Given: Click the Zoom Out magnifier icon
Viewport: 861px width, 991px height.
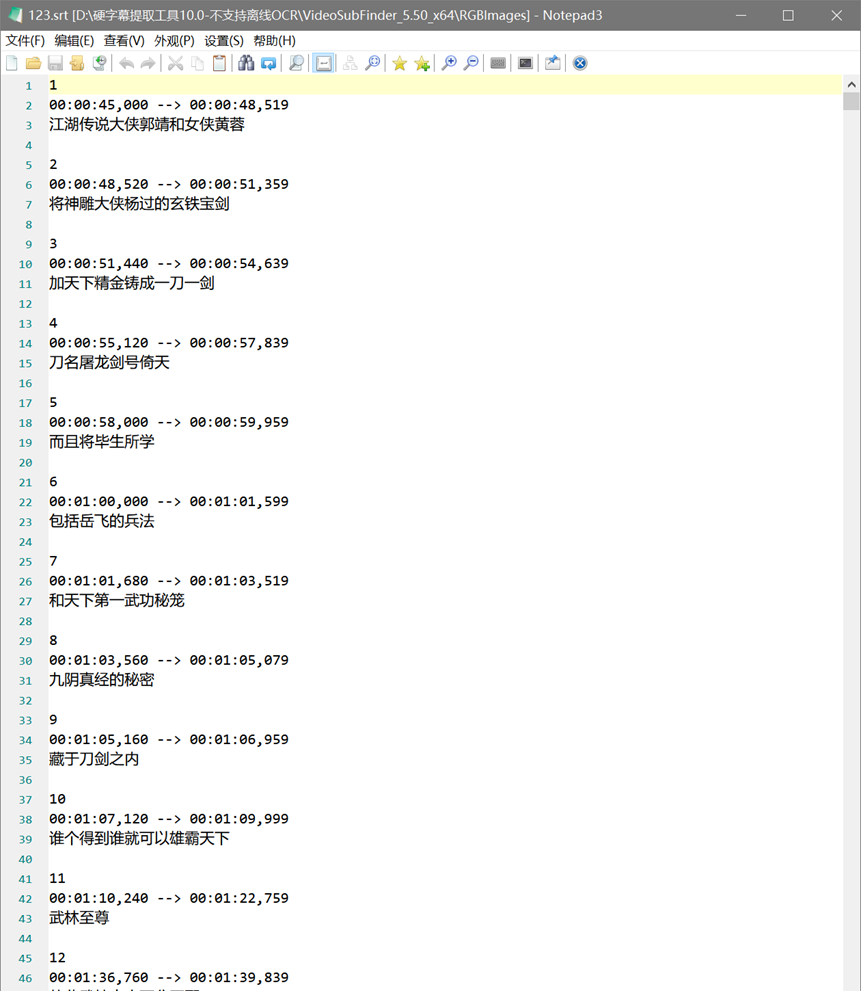Looking at the screenshot, I should (471, 63).
